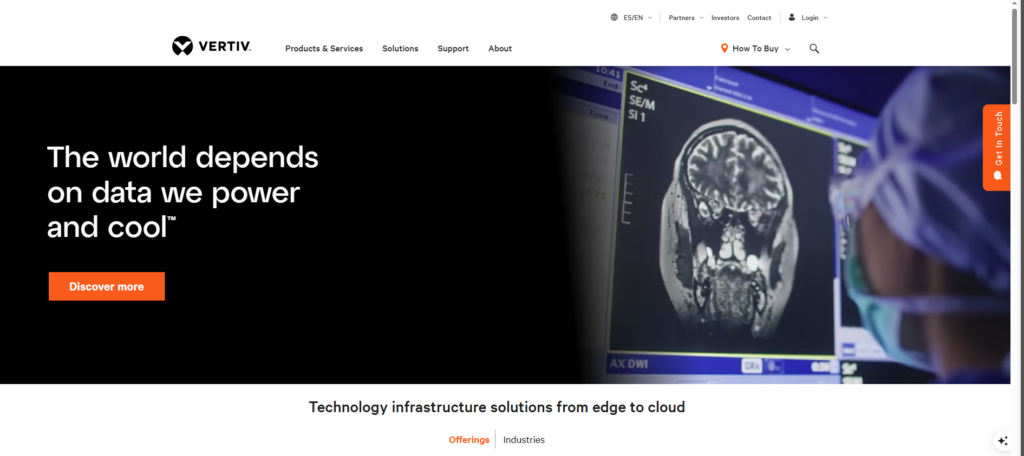
Task: Expand the Login dropdown arrow
Action: click(825, 17)
